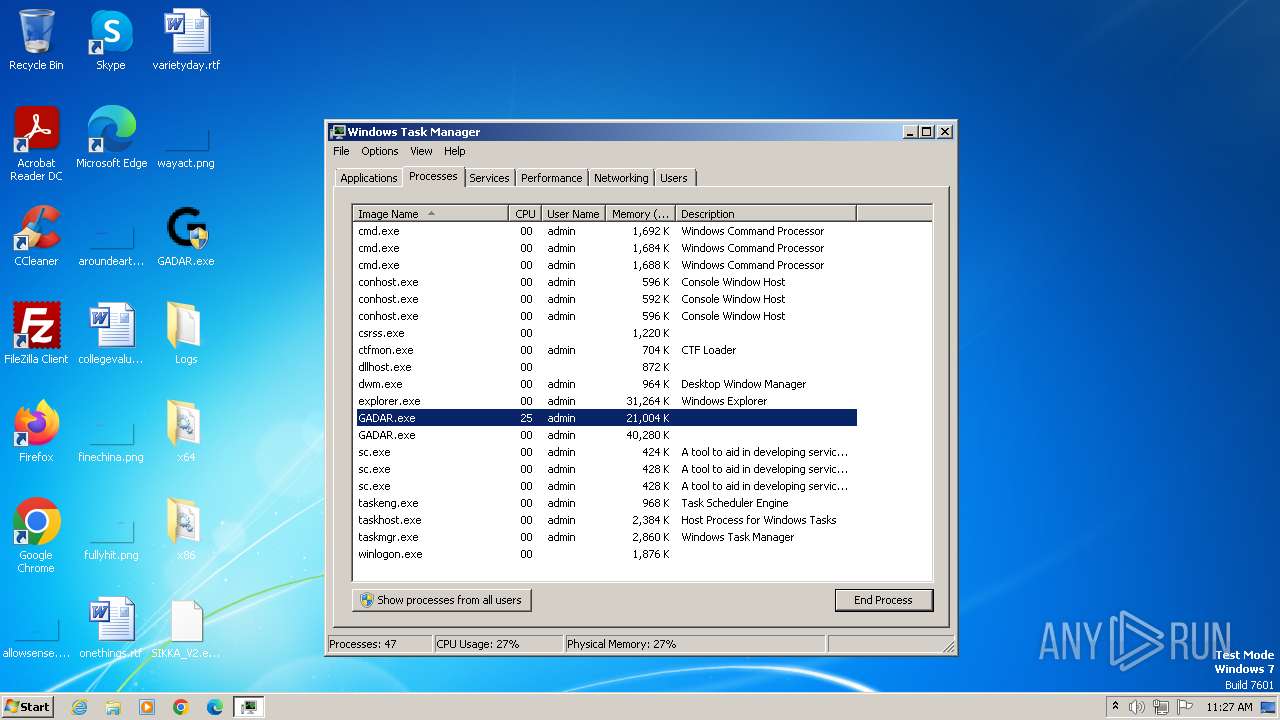Select the taskeng.exe process row

coord(606,503)
